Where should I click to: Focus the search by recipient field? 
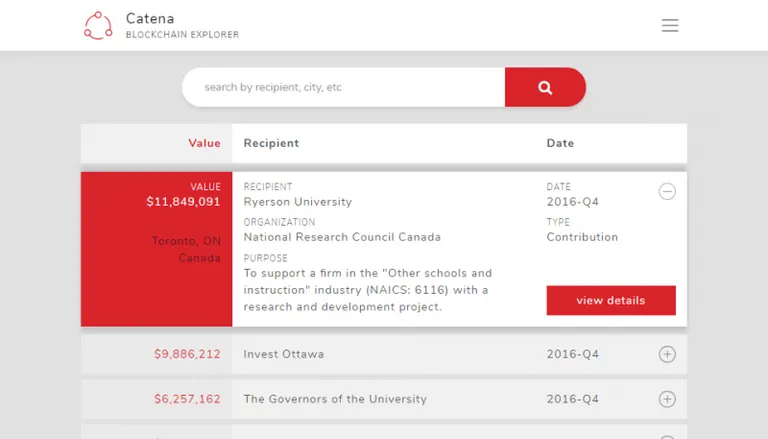coord(344,87)
